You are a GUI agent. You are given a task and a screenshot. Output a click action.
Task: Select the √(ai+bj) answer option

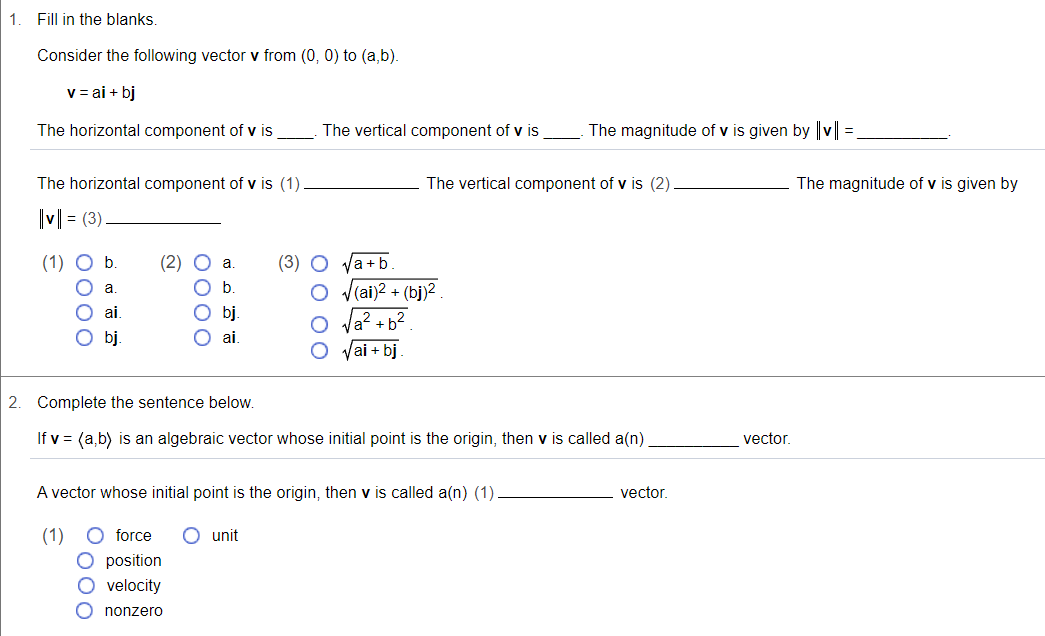click(x=319, y=348)
